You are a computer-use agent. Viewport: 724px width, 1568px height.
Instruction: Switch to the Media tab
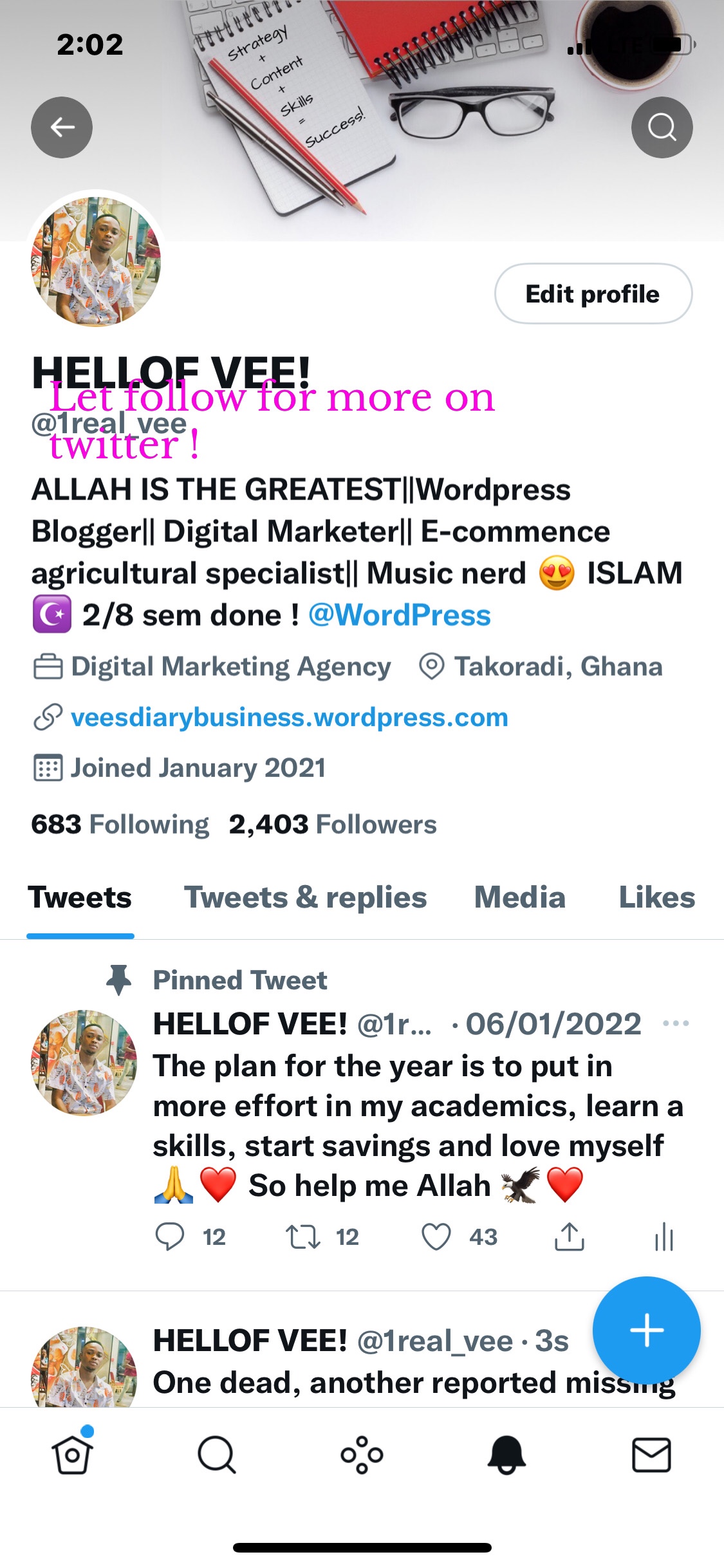point(520,897)
